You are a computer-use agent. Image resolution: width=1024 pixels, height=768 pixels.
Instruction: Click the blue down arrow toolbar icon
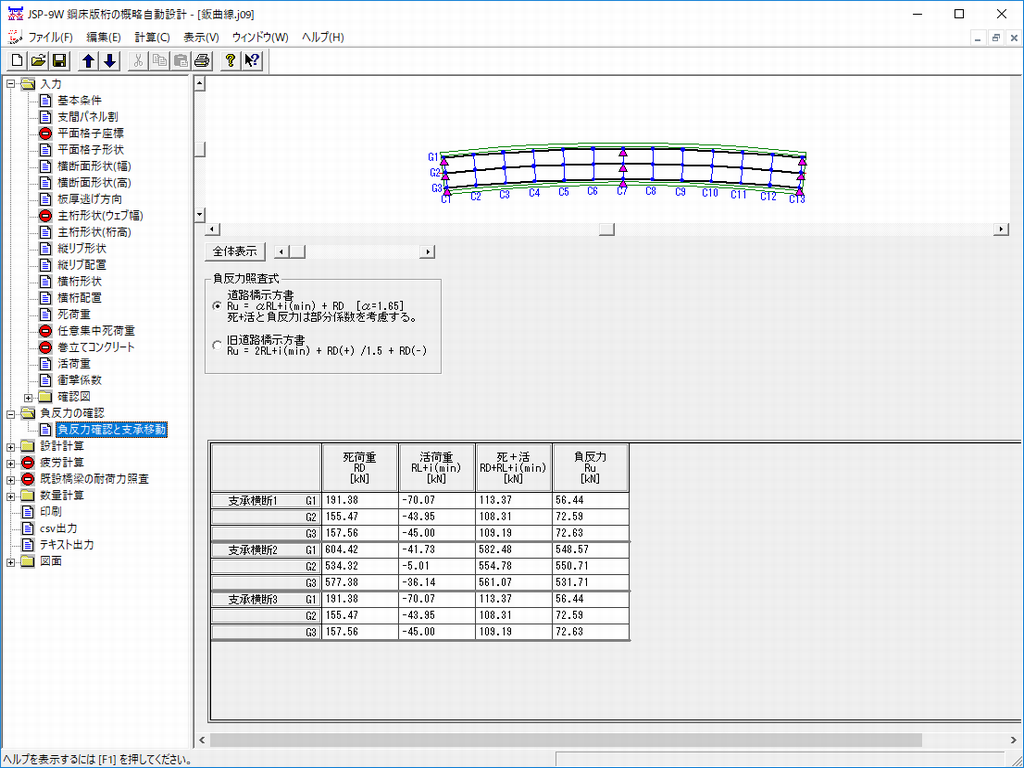[110, 61]
